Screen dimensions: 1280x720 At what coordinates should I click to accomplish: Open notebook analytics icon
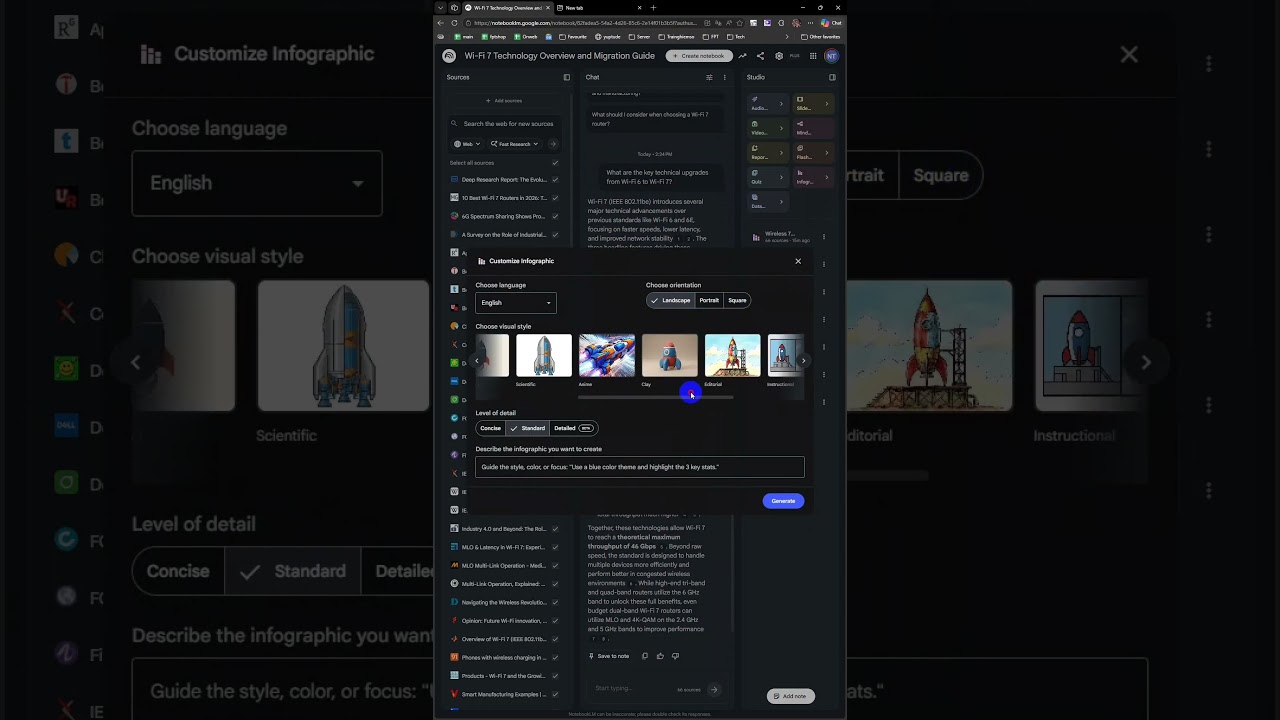pos(742,56)
